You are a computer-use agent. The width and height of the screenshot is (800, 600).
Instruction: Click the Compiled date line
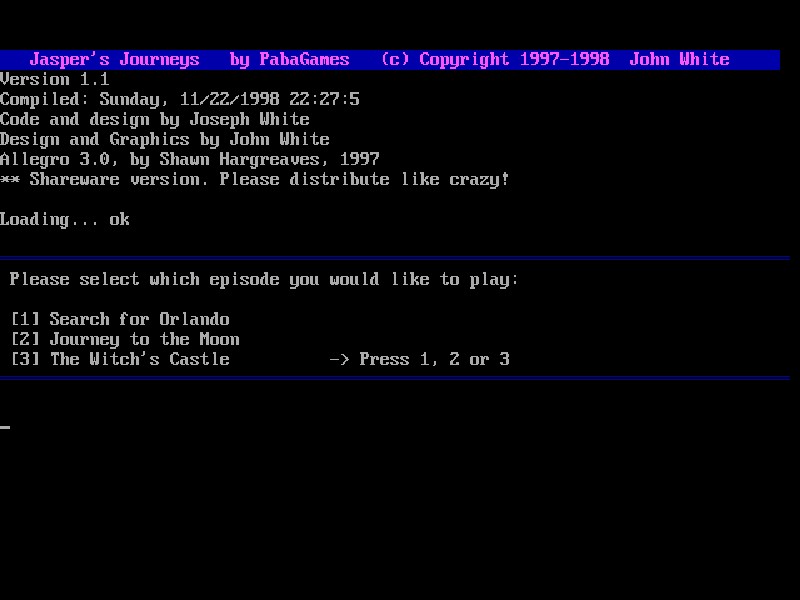pyautogui.click(x=180, y=99)
